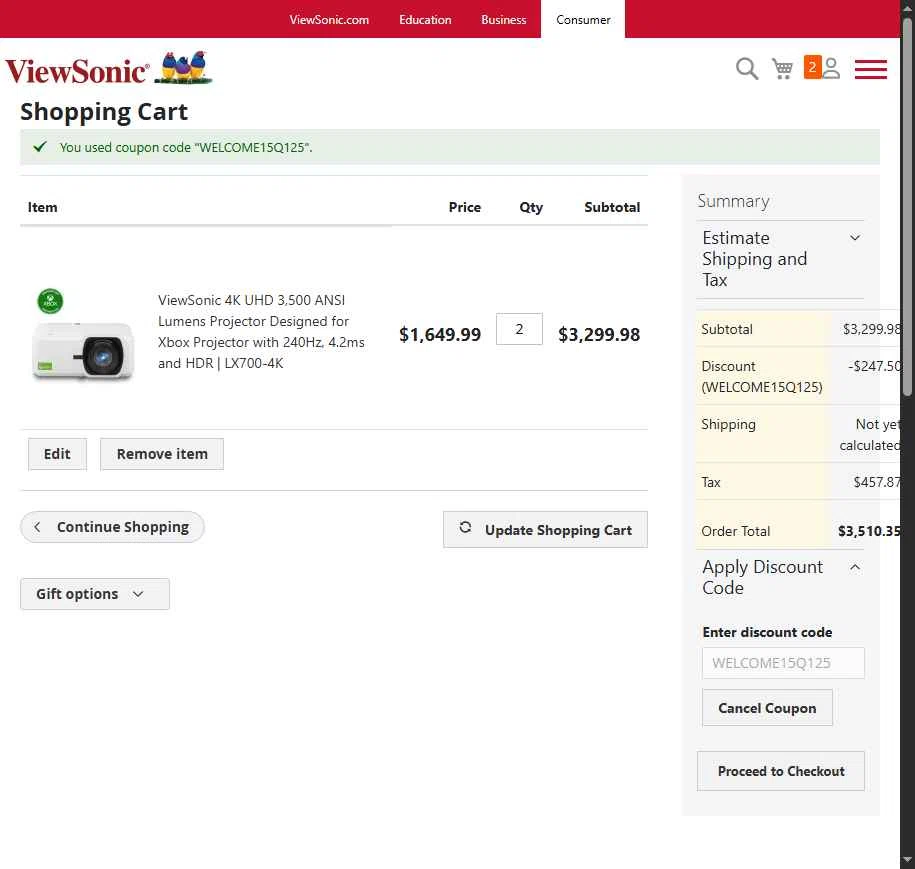915x869 pixels.
Task: Open the shopping cart icon
Action: point(783,69)
